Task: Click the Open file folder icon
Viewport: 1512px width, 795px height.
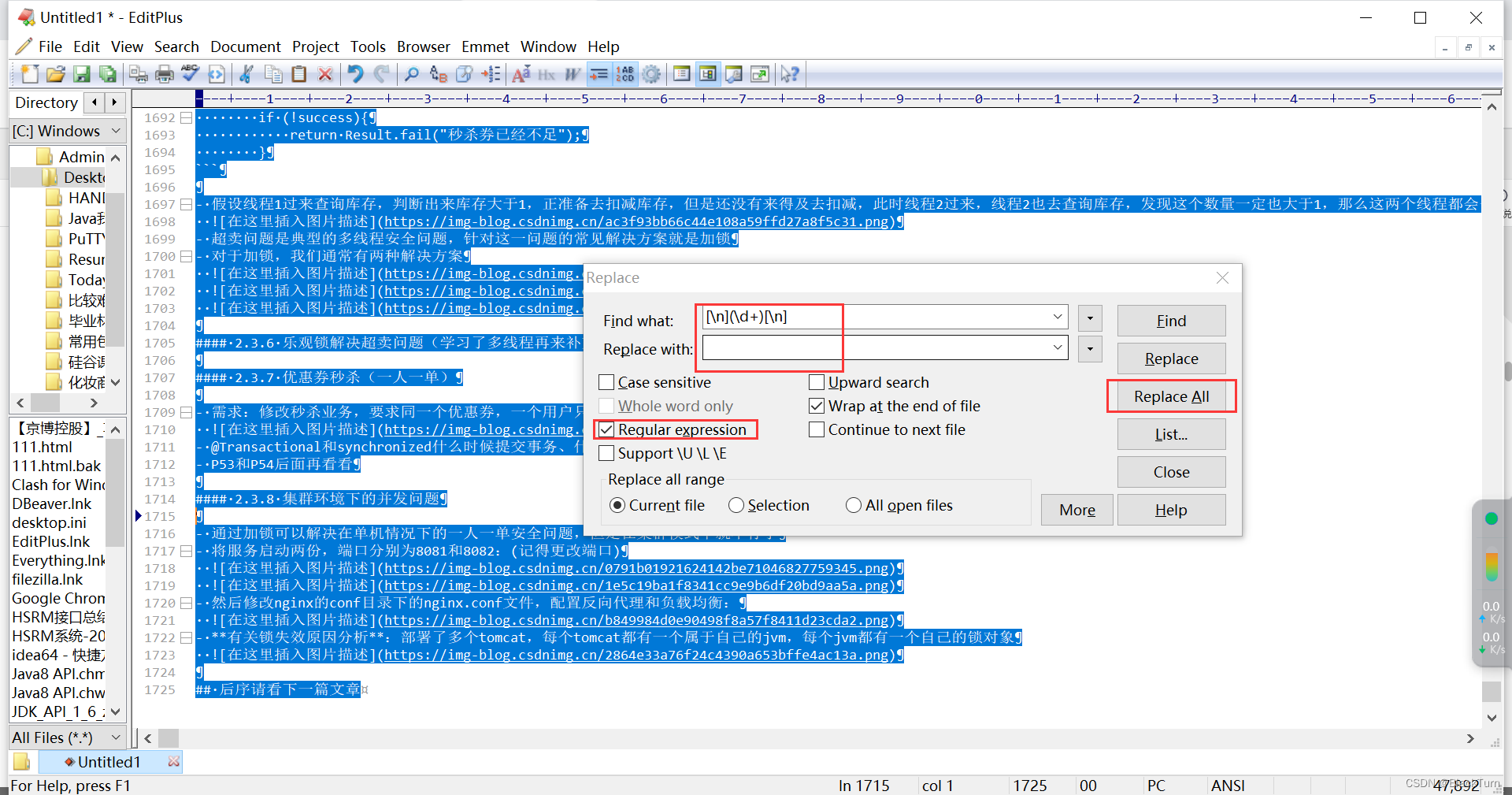Action: click(x=55, y=74)
